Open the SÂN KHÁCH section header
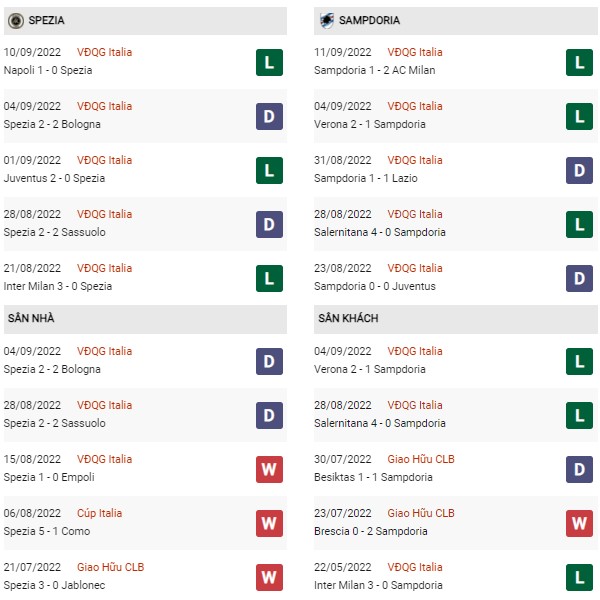Viewport: 600px width, 600px height. (x=455, y=319)
